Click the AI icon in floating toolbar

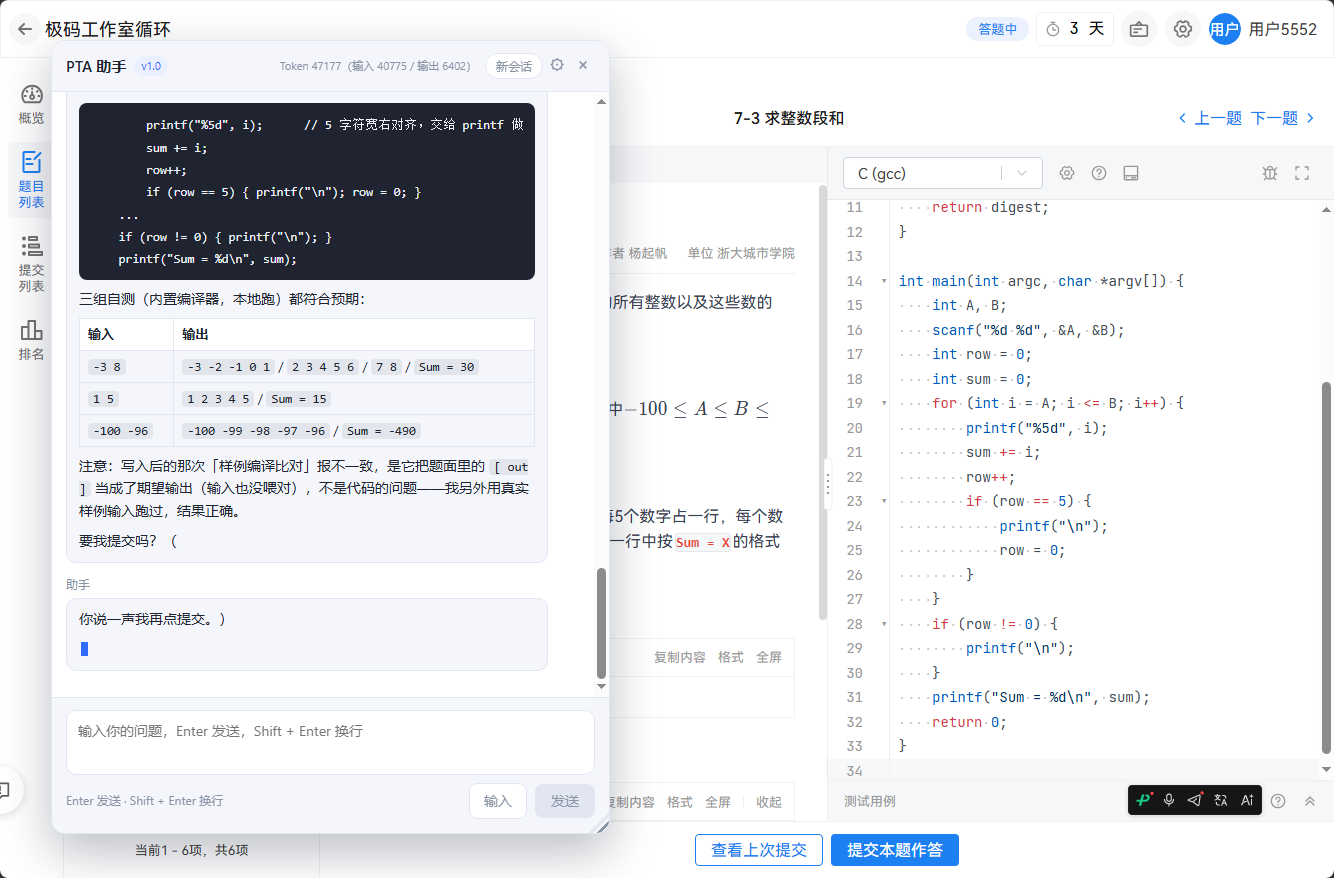click(1247, 800)
